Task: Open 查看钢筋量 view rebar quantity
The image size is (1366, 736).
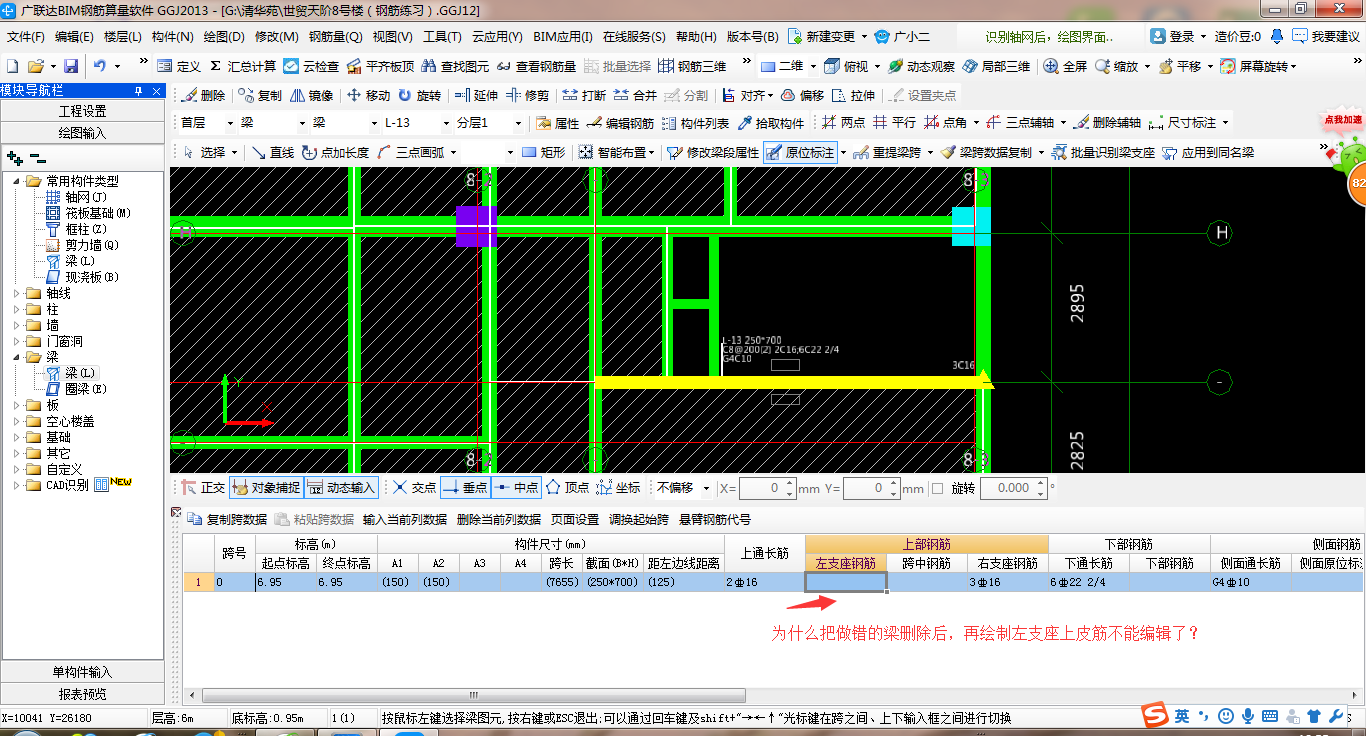Action: [536, 66]
